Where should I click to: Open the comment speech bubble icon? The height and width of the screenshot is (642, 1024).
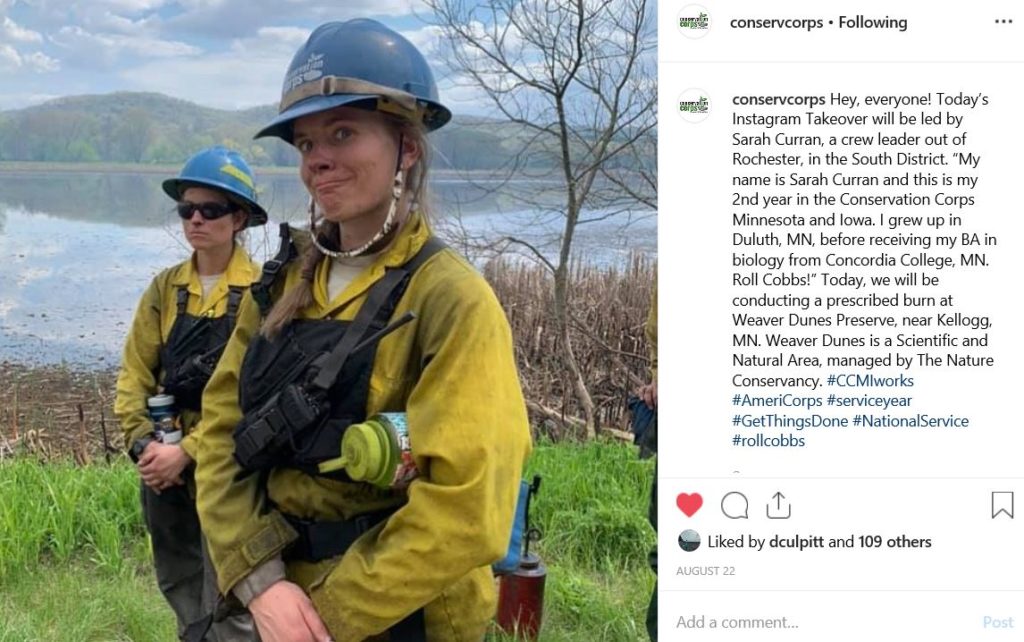735,505
